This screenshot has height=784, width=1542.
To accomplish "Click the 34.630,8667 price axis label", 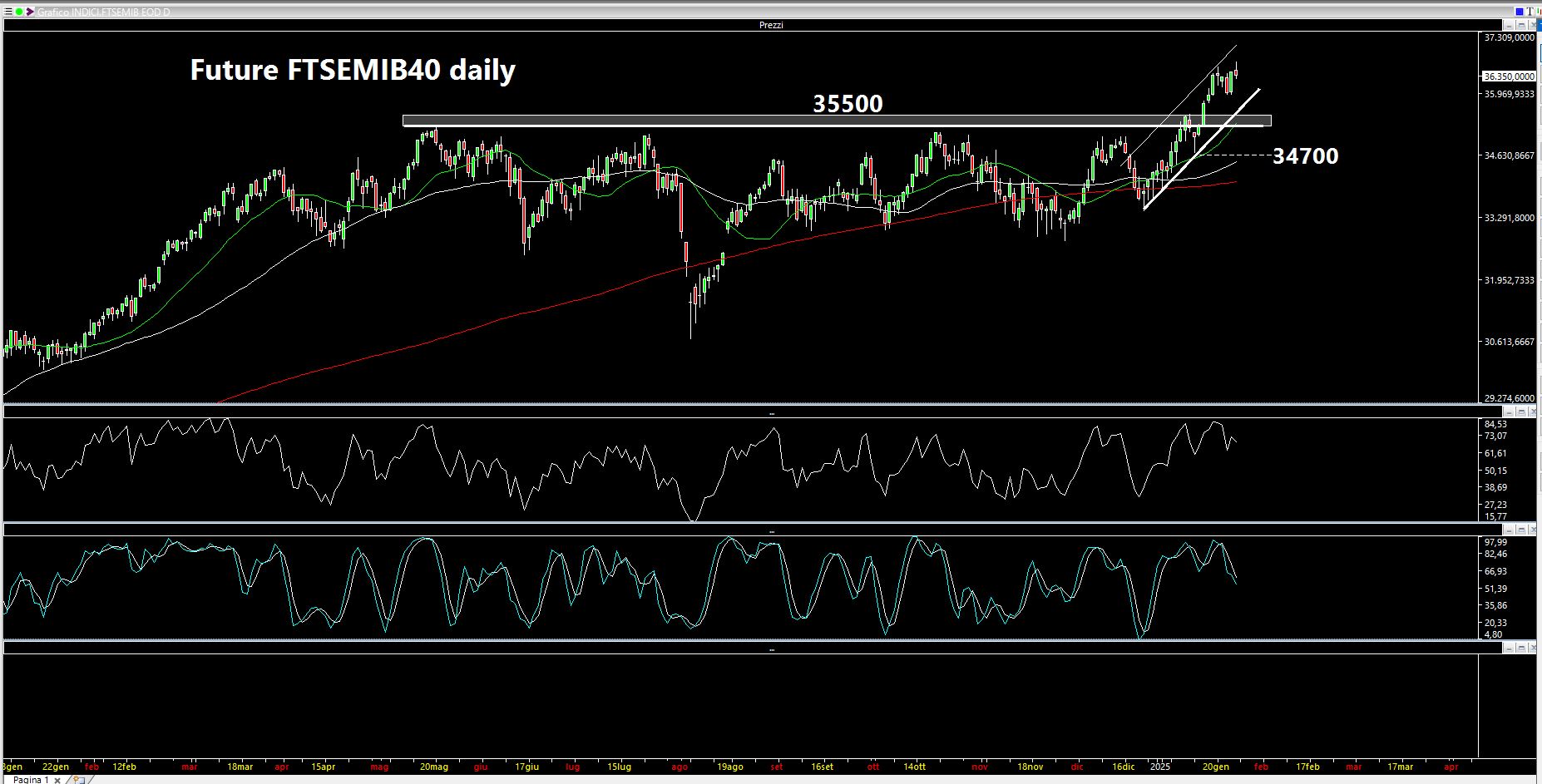I will pyautogui.click(x=1510, y=155).
